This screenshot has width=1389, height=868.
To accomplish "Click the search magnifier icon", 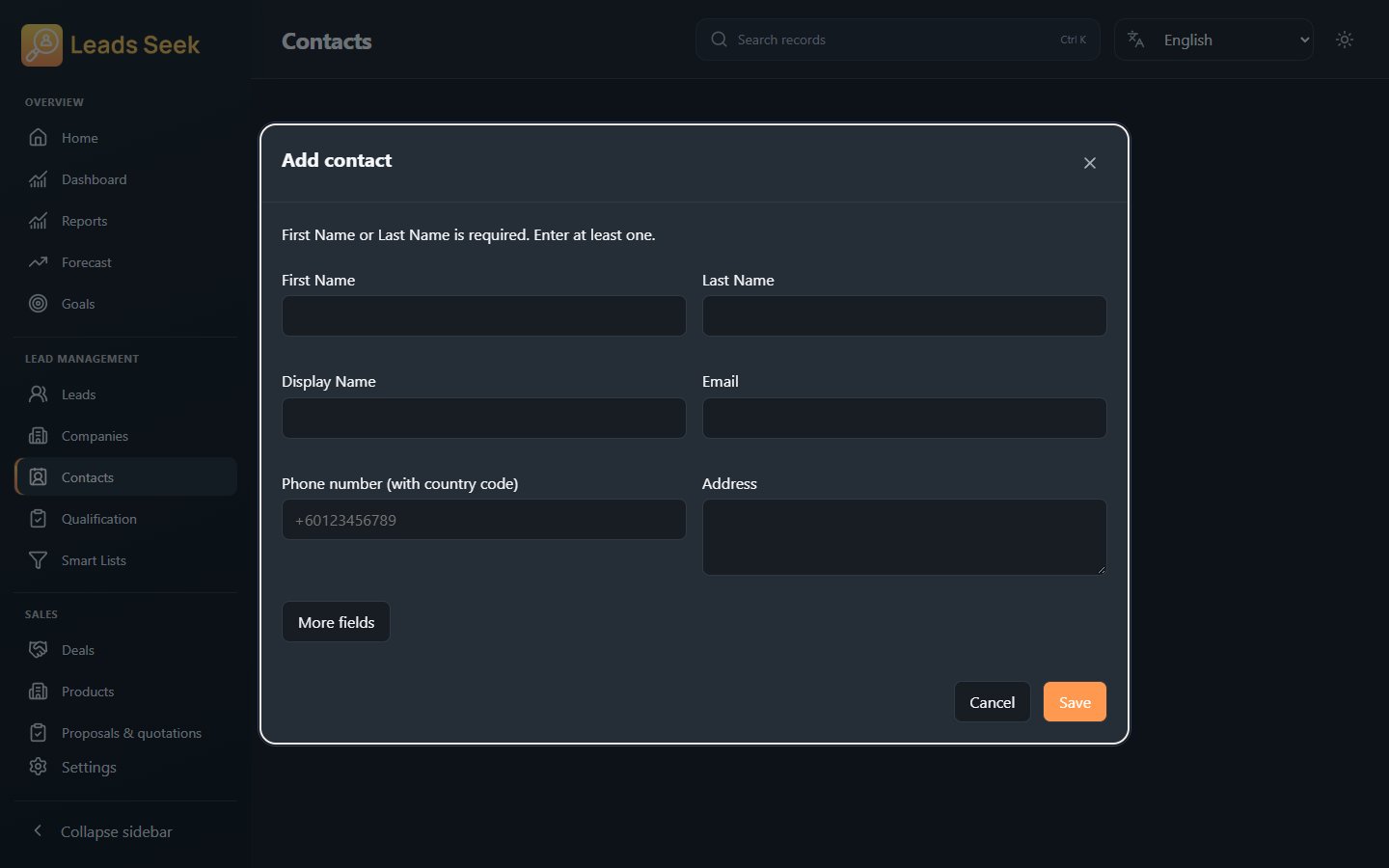I will pos(719,40).
